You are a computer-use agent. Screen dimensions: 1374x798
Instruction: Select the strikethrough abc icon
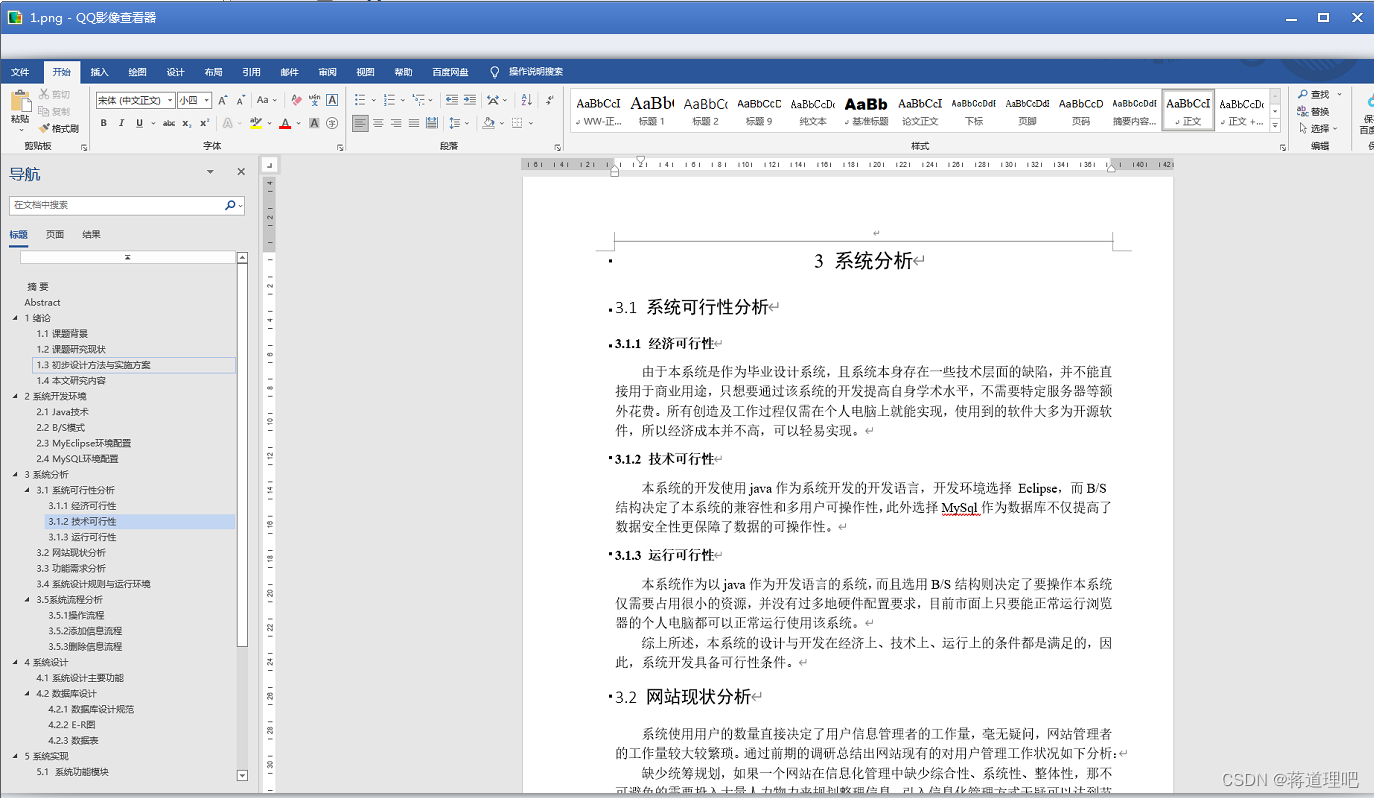[169, 122]
